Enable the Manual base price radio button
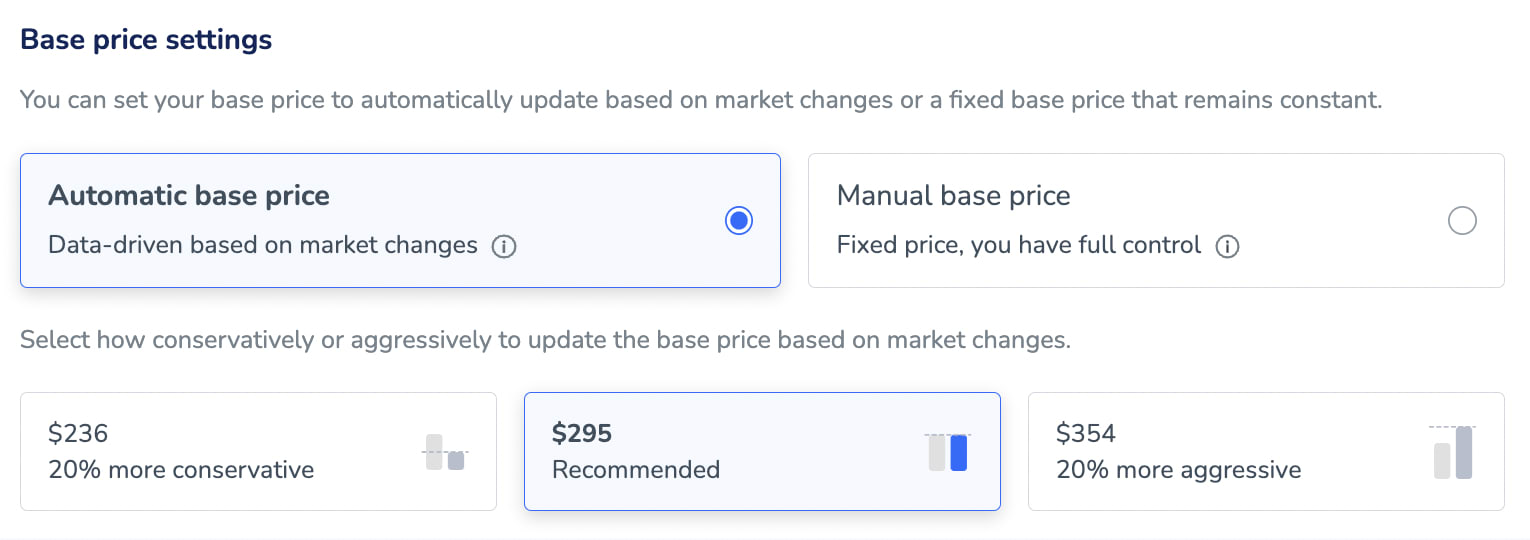The image size is (1530, 540). [x=1461, y=221]
